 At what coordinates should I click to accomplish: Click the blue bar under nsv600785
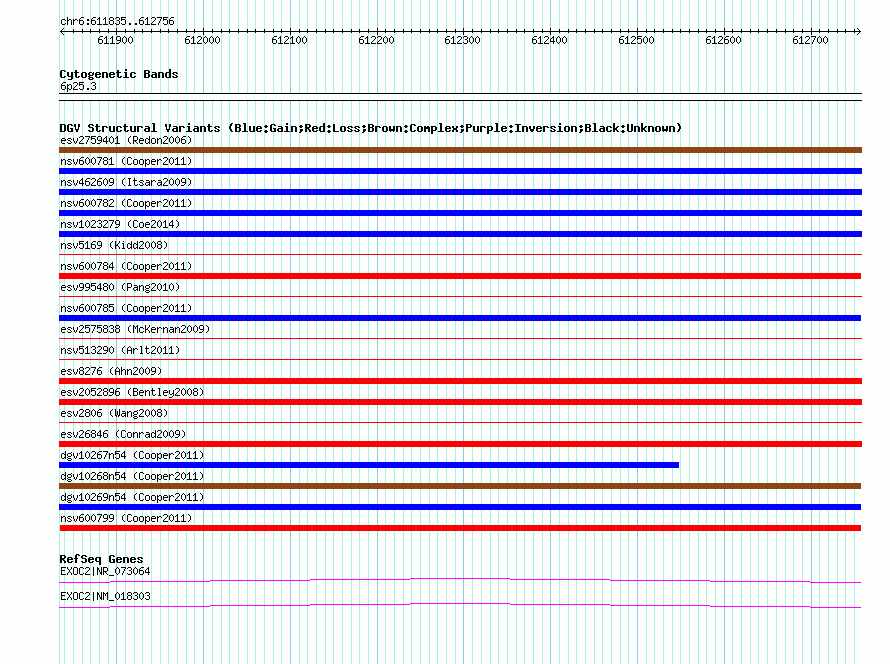tap(460, 318)
